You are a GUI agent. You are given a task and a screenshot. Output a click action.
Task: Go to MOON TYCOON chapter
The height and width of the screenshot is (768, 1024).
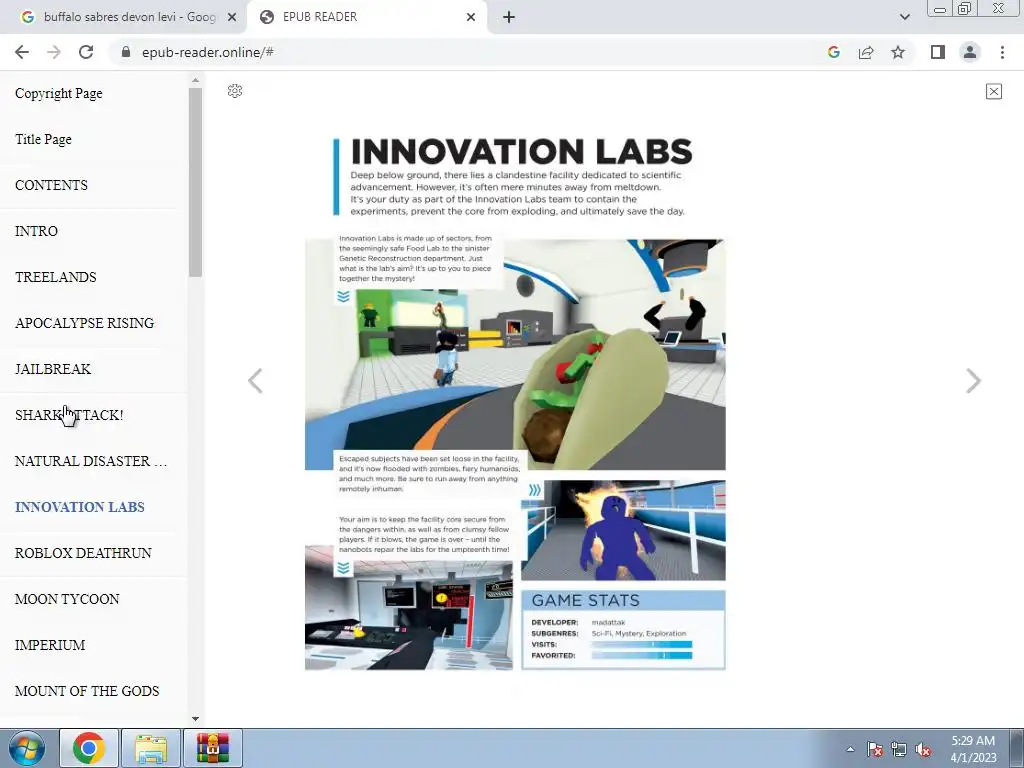tap(67, 599)
